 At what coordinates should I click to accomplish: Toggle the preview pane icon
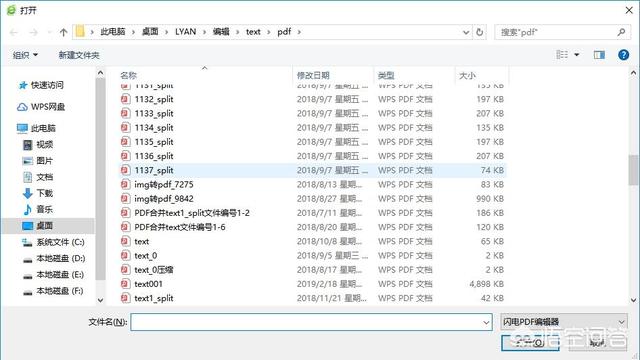click(x=599, y=55)
